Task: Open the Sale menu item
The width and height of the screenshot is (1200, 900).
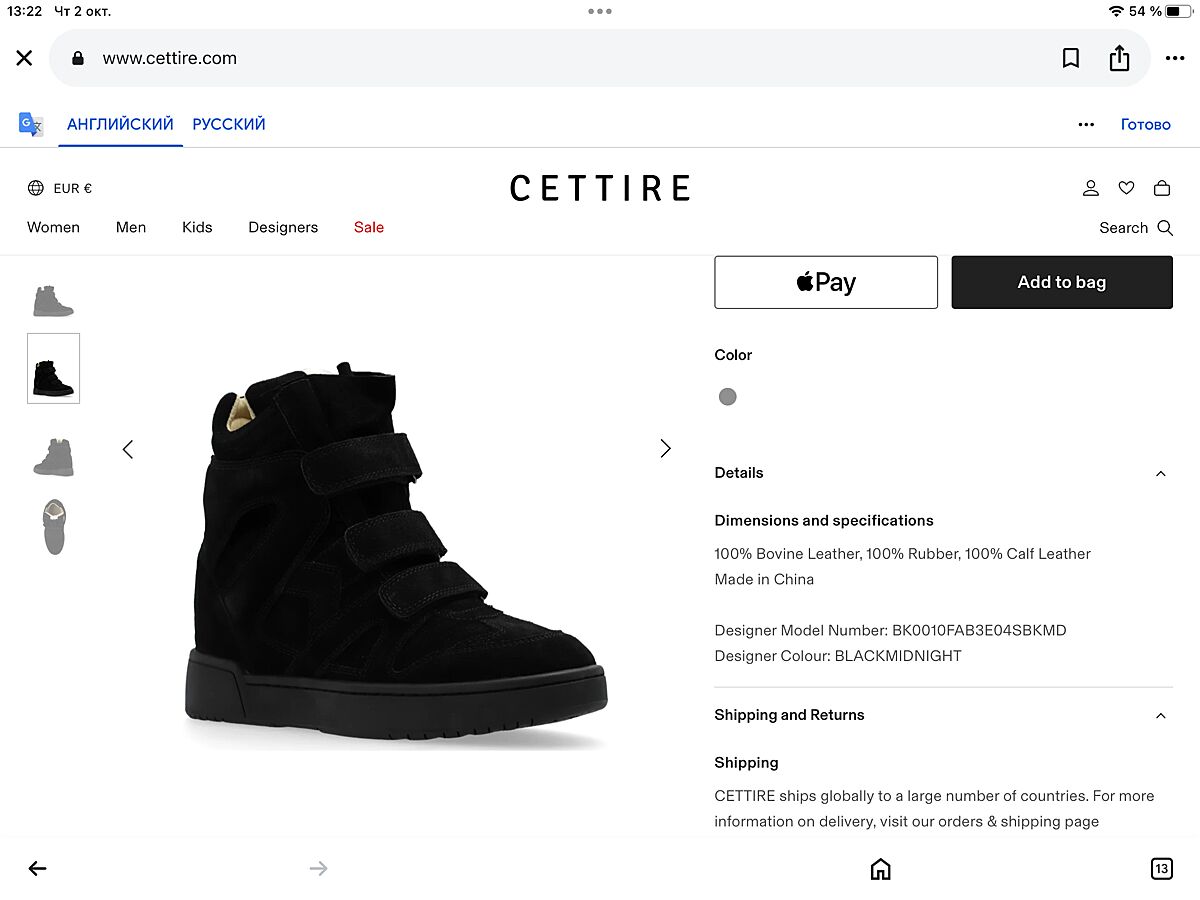Action: click(x=369, y=227)
